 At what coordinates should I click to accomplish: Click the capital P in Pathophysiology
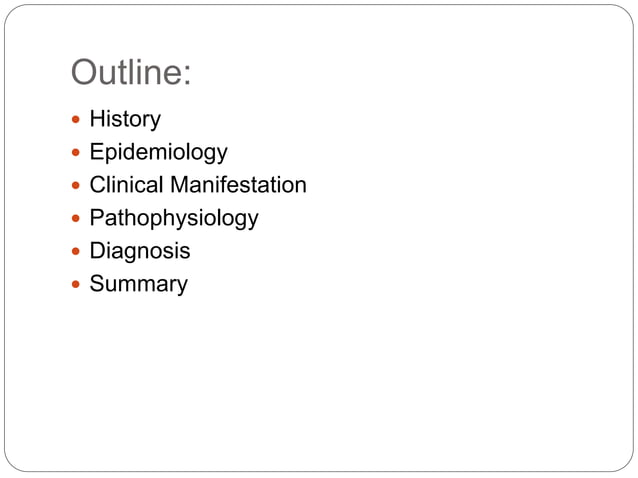(x=97, y=217)
